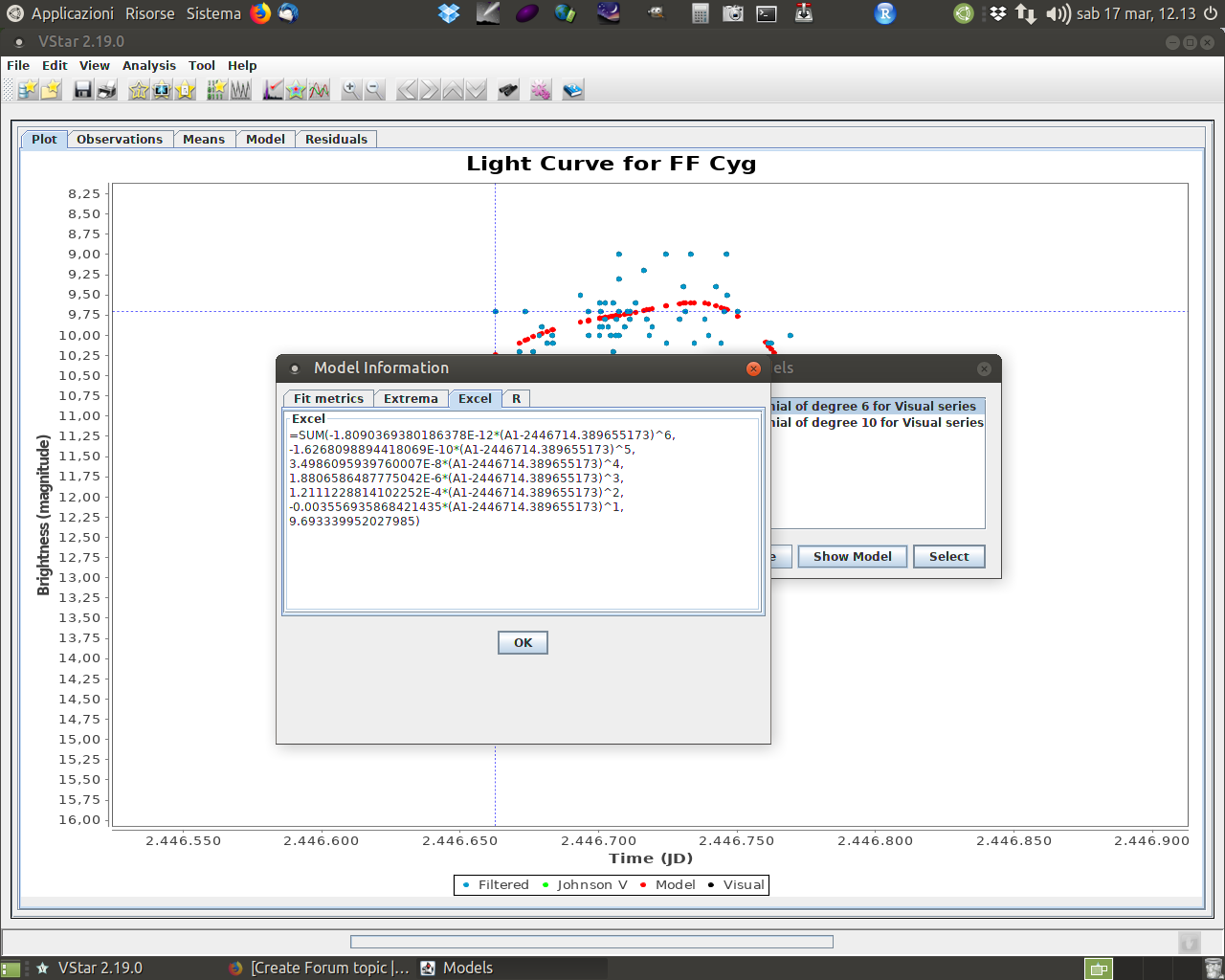Click the new star from database icon

click(x=28, y=90)
